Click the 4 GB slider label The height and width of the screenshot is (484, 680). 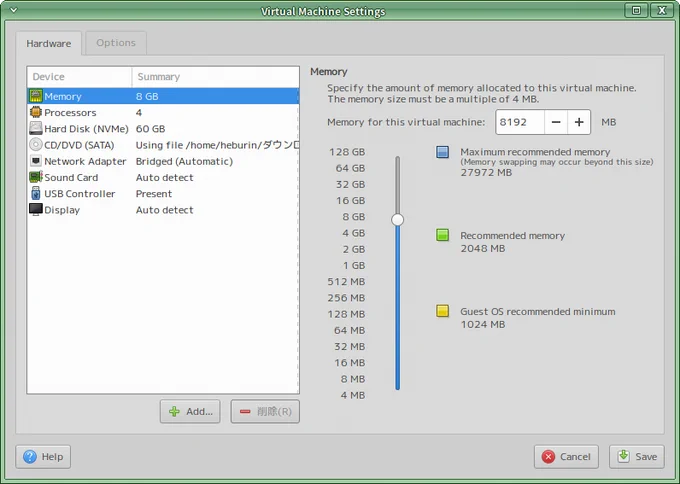click(x=353, y=233)
